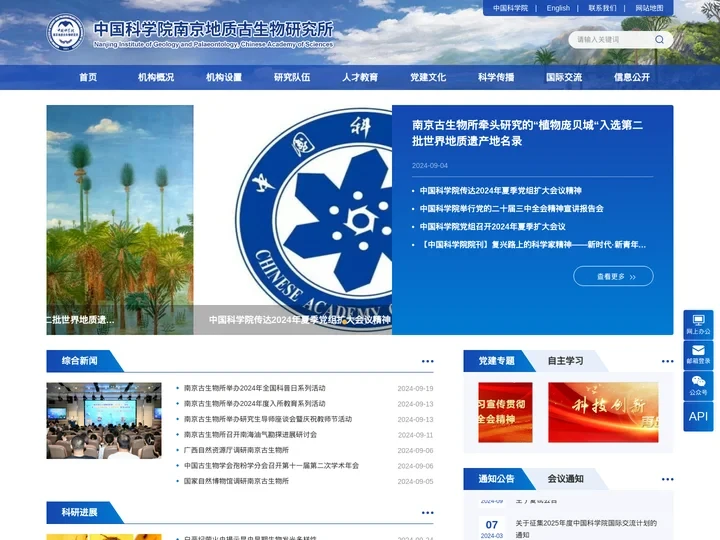
Task: Open 二十届三中全会精神宣讲报告会 news link
Action: pyautogui.click(x=511, y=208)
